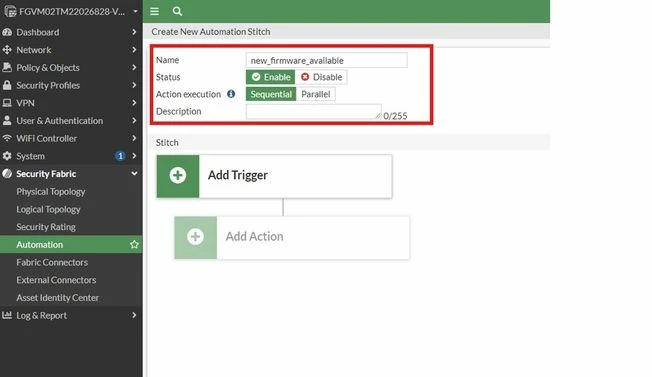Viewport: 652px width, 377px height.
Task: Open Security Rating page
Action: pos(46,227)
